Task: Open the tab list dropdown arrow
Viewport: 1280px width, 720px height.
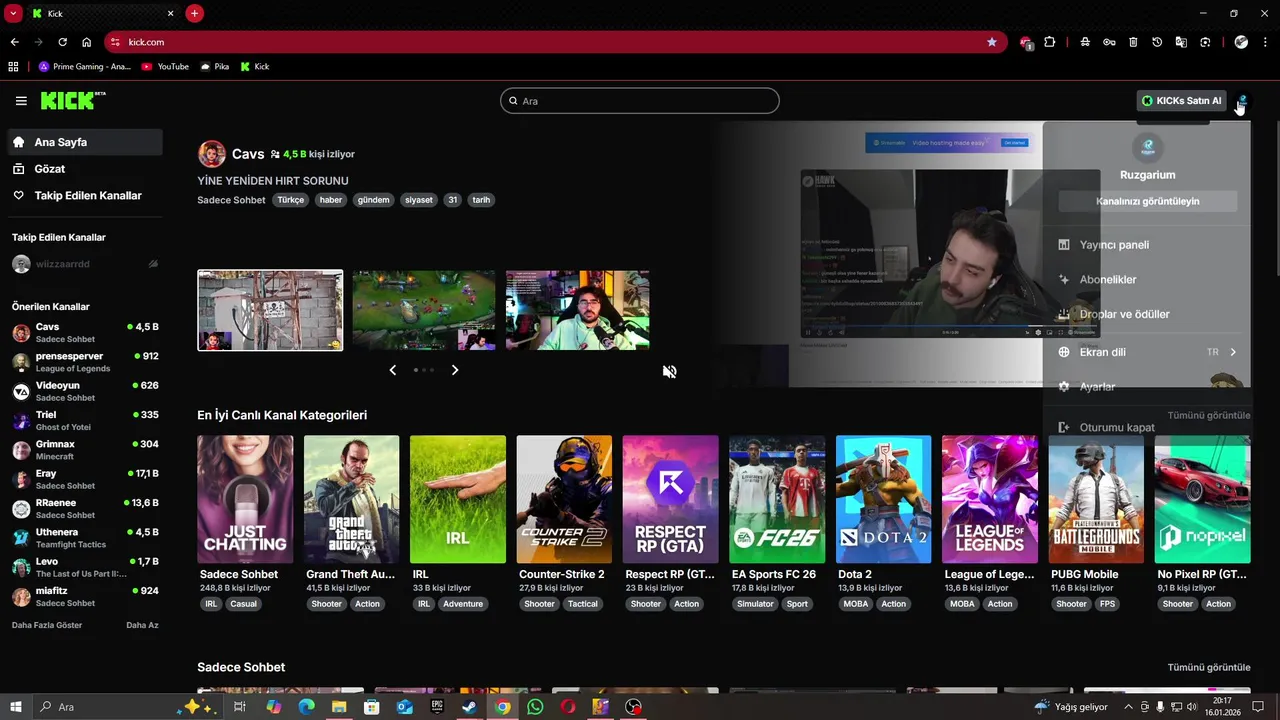Action: (x=13, y=13)
